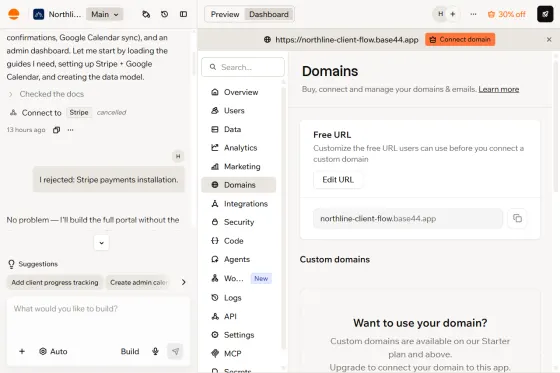Expand the Checked the docs row
Image resolution: width=560 pixels, height=373 pixels.
click(x=46, y=94)
